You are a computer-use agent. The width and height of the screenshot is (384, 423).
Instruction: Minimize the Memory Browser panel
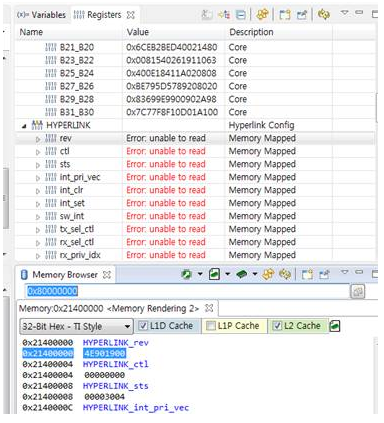(x=359, y=272)
